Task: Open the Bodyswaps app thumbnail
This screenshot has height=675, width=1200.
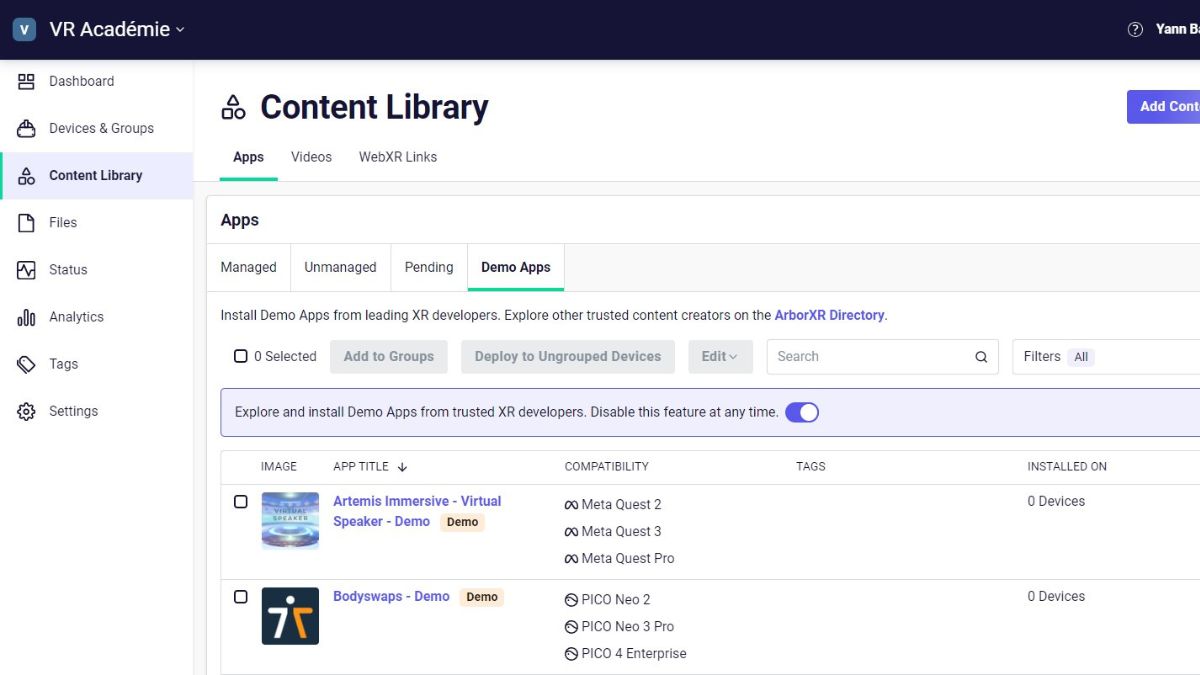Action: (290, 616)
